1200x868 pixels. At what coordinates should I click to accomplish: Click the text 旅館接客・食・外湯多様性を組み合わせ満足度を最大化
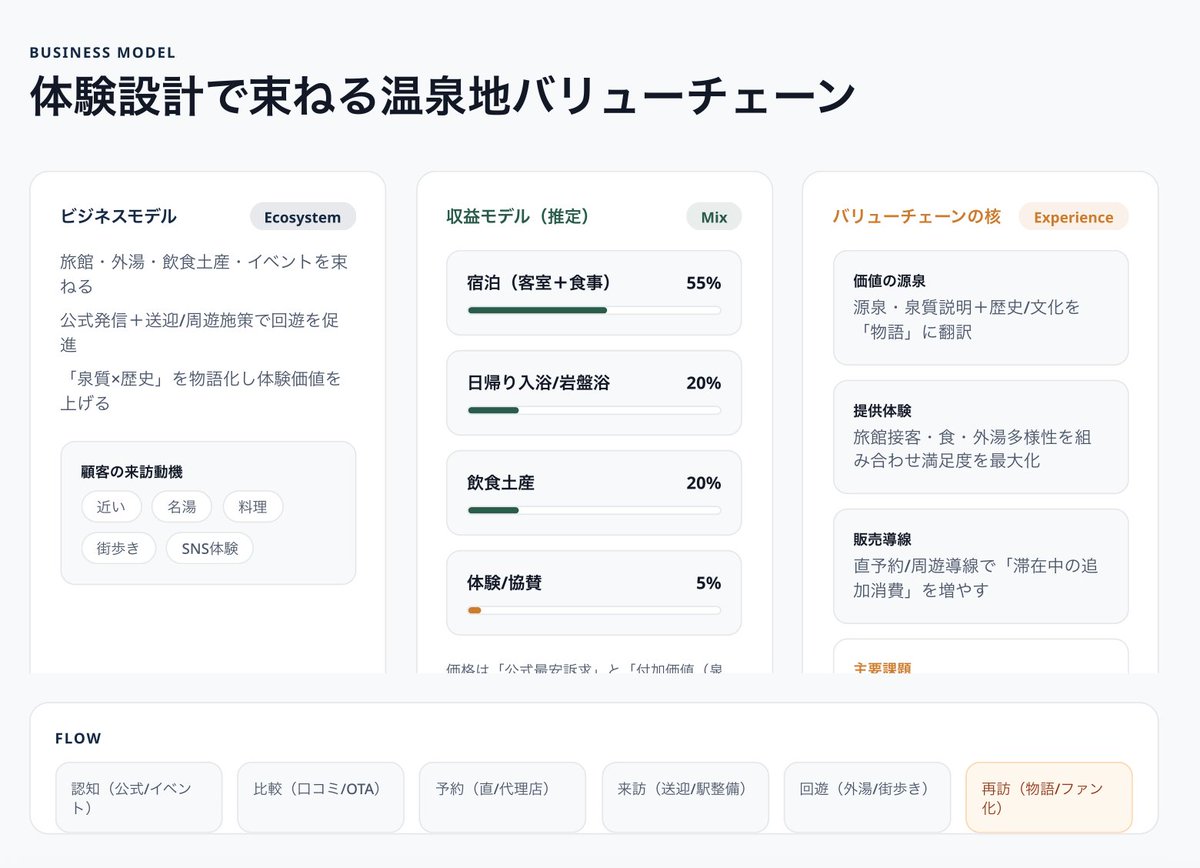pos(972,449)
